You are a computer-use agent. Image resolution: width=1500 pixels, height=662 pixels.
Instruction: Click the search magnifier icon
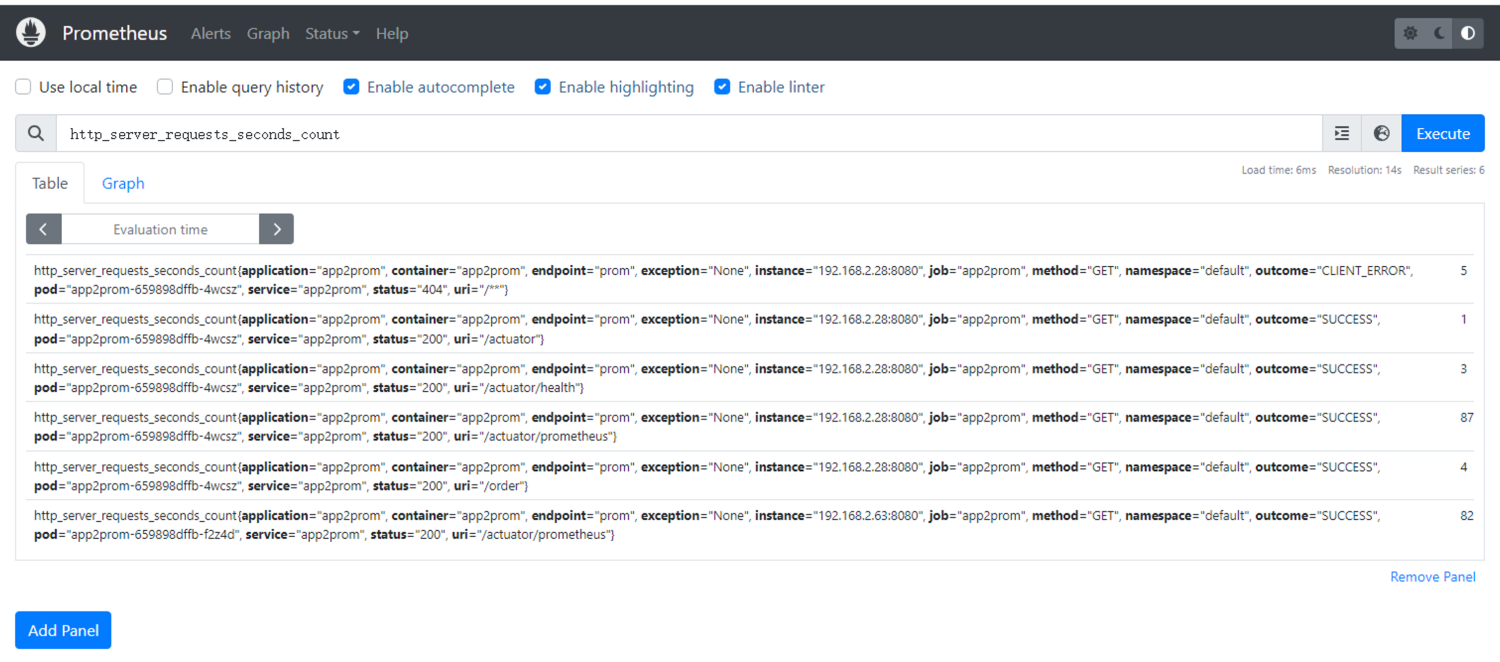[x=36, y=133]
